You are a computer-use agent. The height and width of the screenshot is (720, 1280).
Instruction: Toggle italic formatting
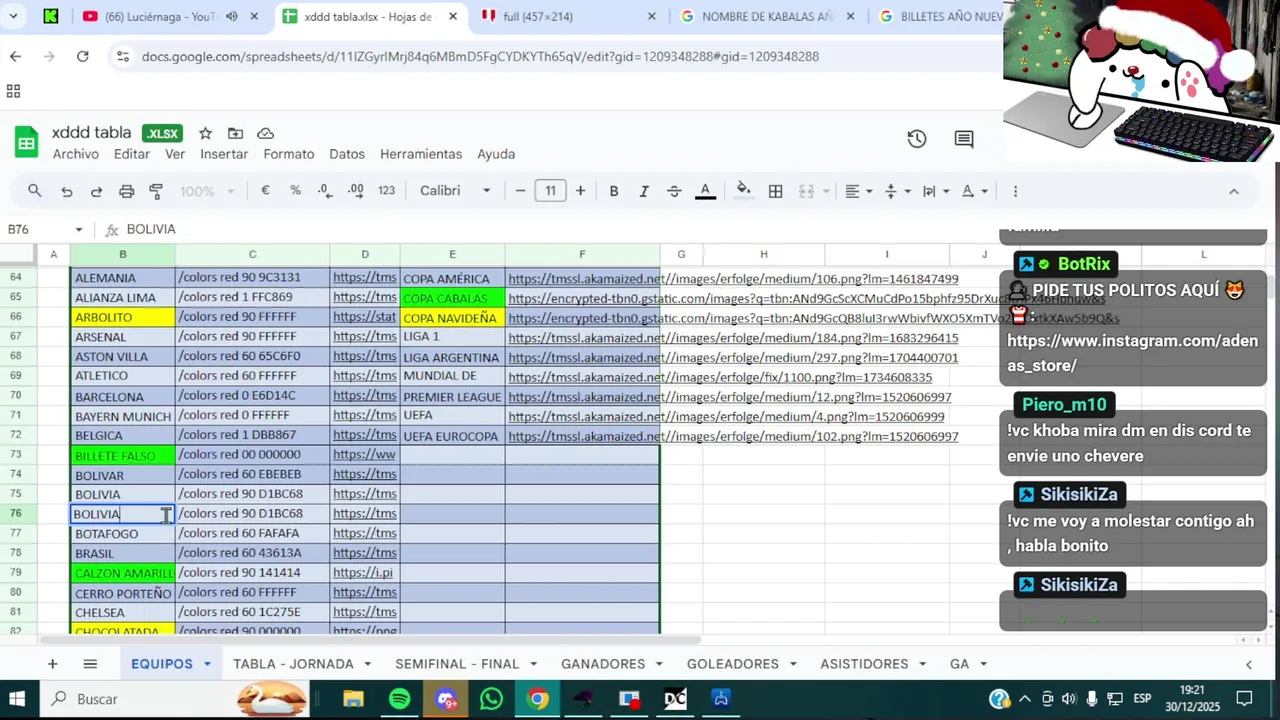[x=644, y=191]
